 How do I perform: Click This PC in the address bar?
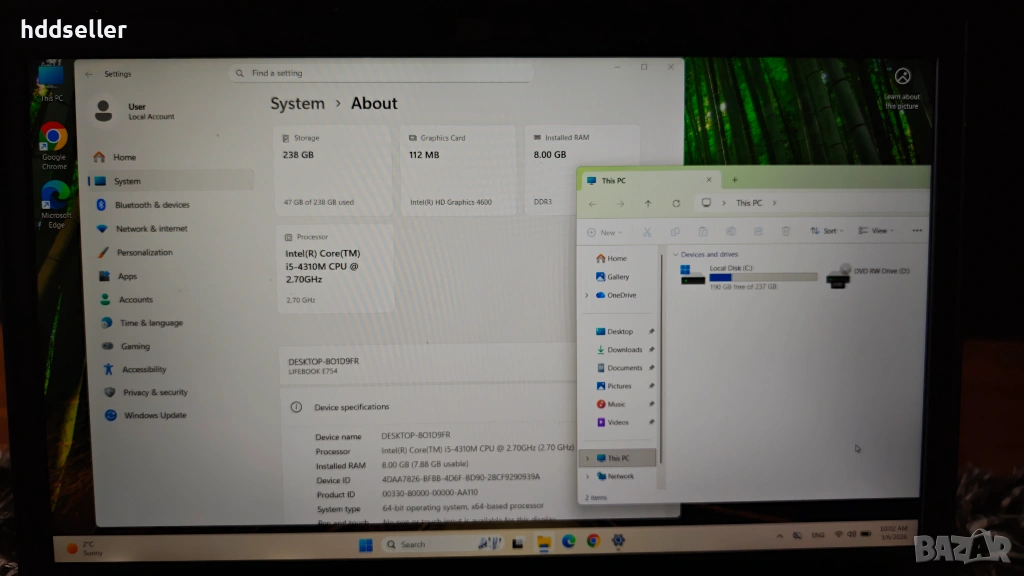749,203
